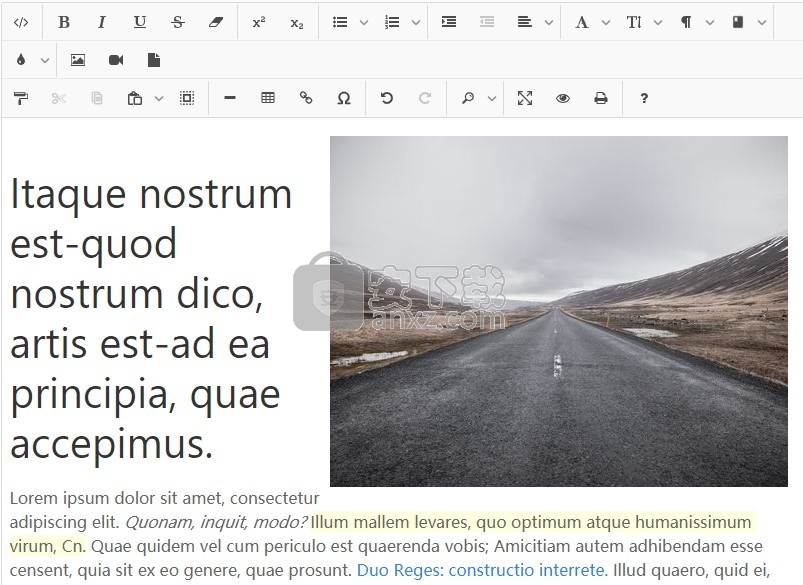This screenshot has height=585, width=803.
Task: Toggle fullscreen mode
Action: [525, 98]
